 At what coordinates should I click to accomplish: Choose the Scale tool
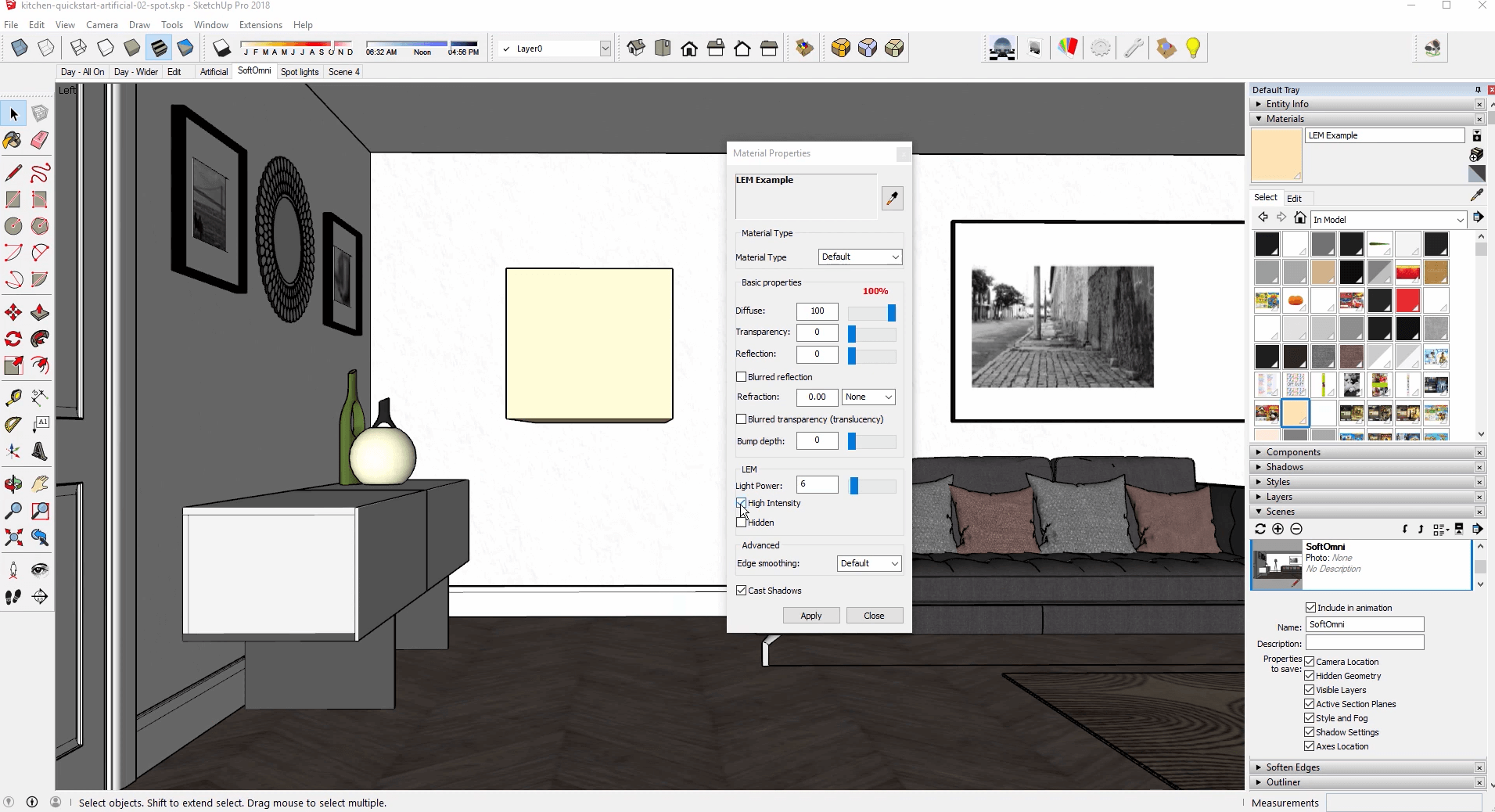tap(13, 365)
